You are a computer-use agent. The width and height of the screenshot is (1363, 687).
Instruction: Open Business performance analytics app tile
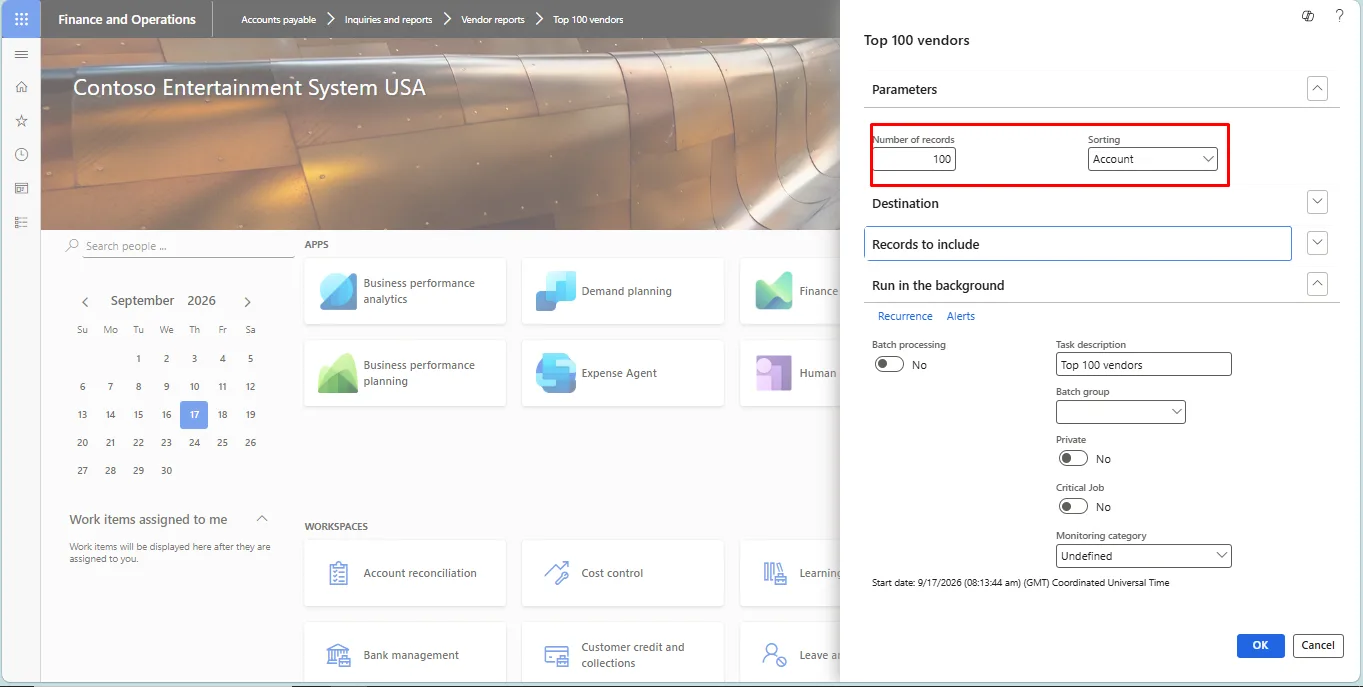(405, 291)
